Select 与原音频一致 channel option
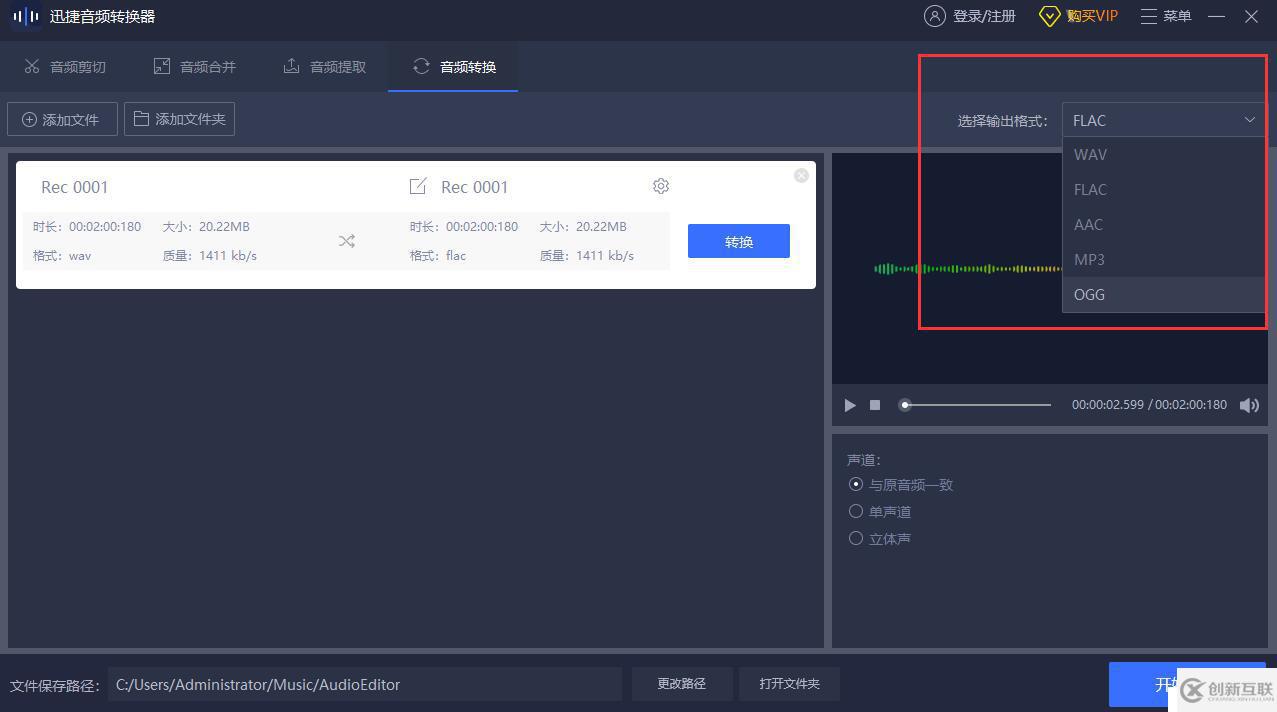 click(x=901, y=485)
